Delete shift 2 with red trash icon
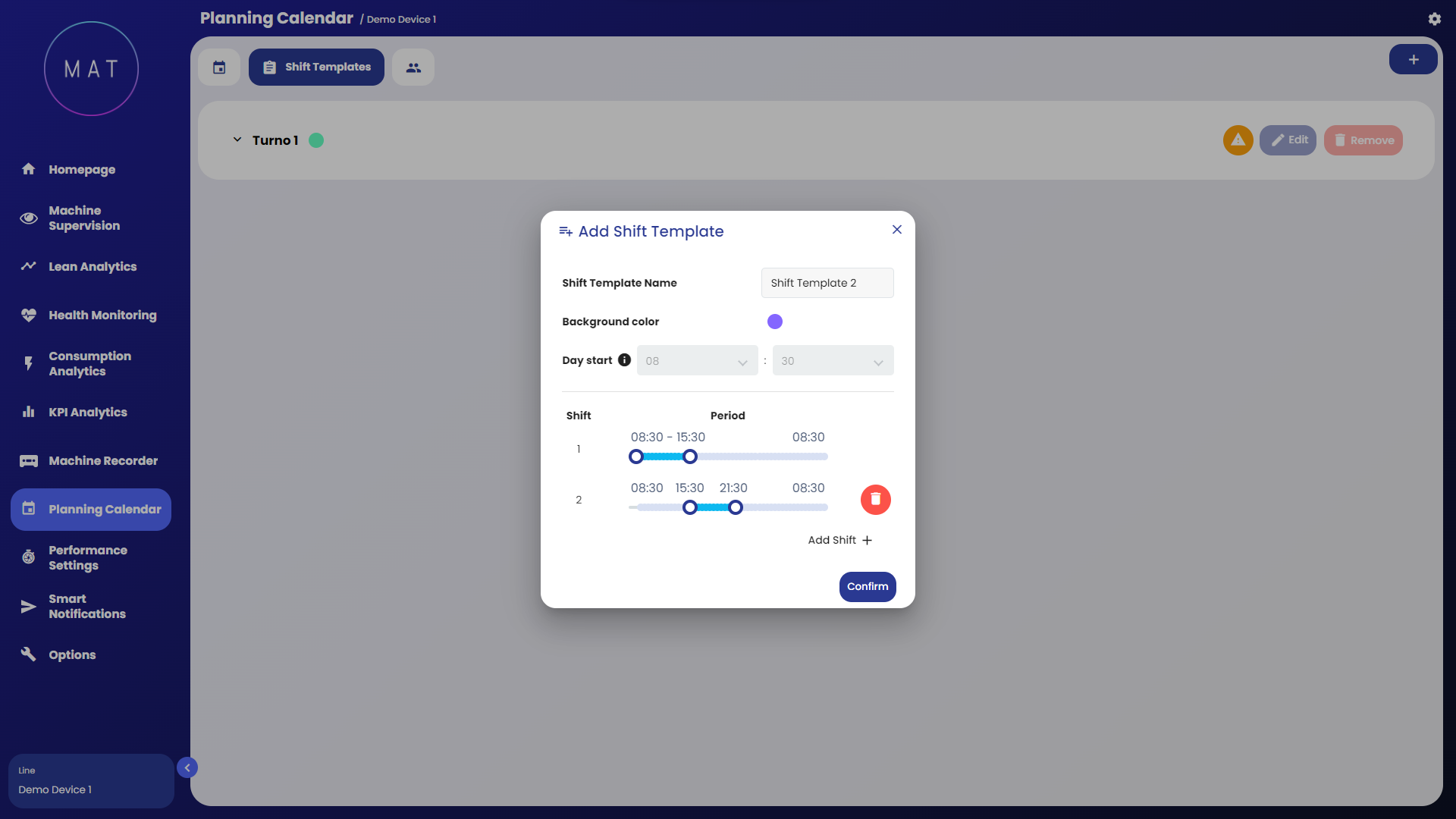 coord(875,500)
